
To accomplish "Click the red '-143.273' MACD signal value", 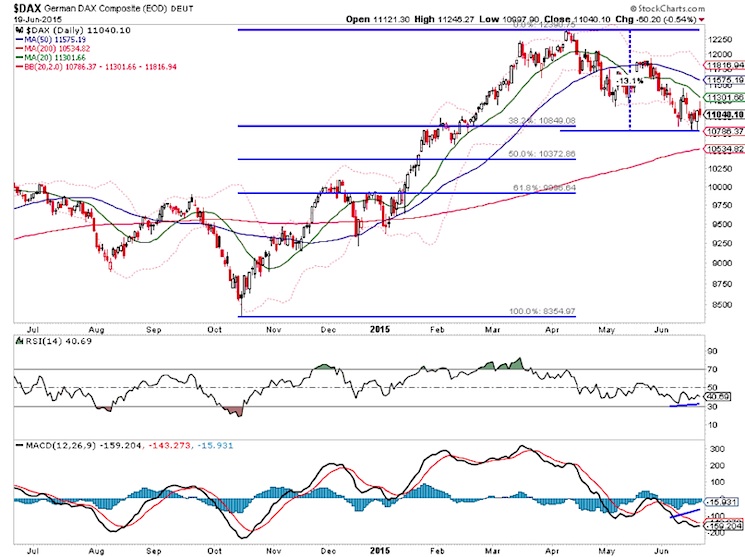I will pos(169,446).
